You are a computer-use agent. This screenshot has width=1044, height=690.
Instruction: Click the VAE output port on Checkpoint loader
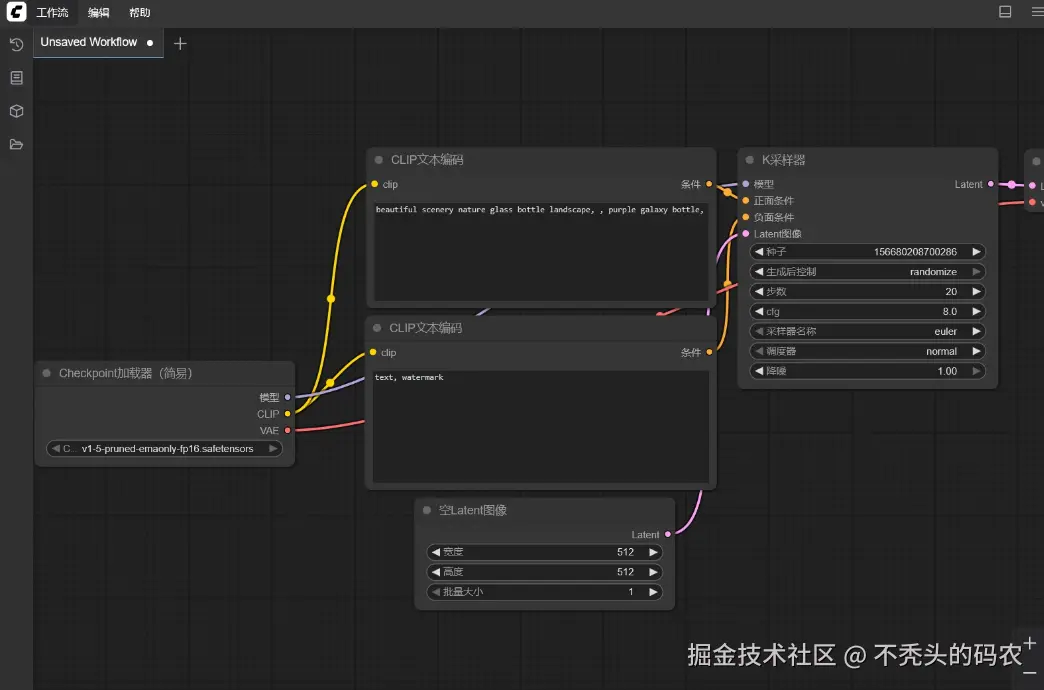pos(288,430)
